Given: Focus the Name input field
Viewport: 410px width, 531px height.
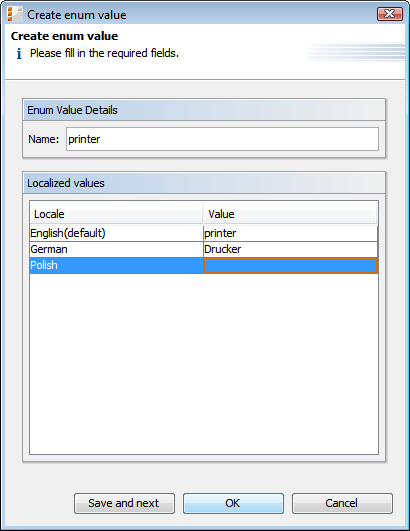Looking at the screenshot, I should click(x=222, y=139).
